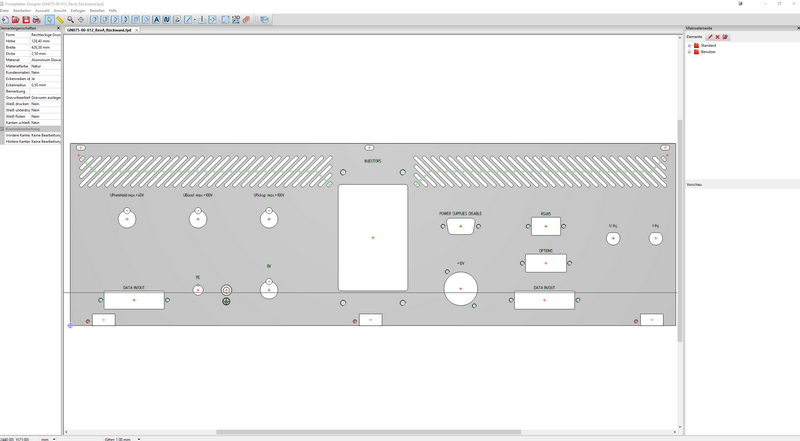Click the Vordere Kante property value
The height and width of the screenshot is (441, 800).
[45, 135]
